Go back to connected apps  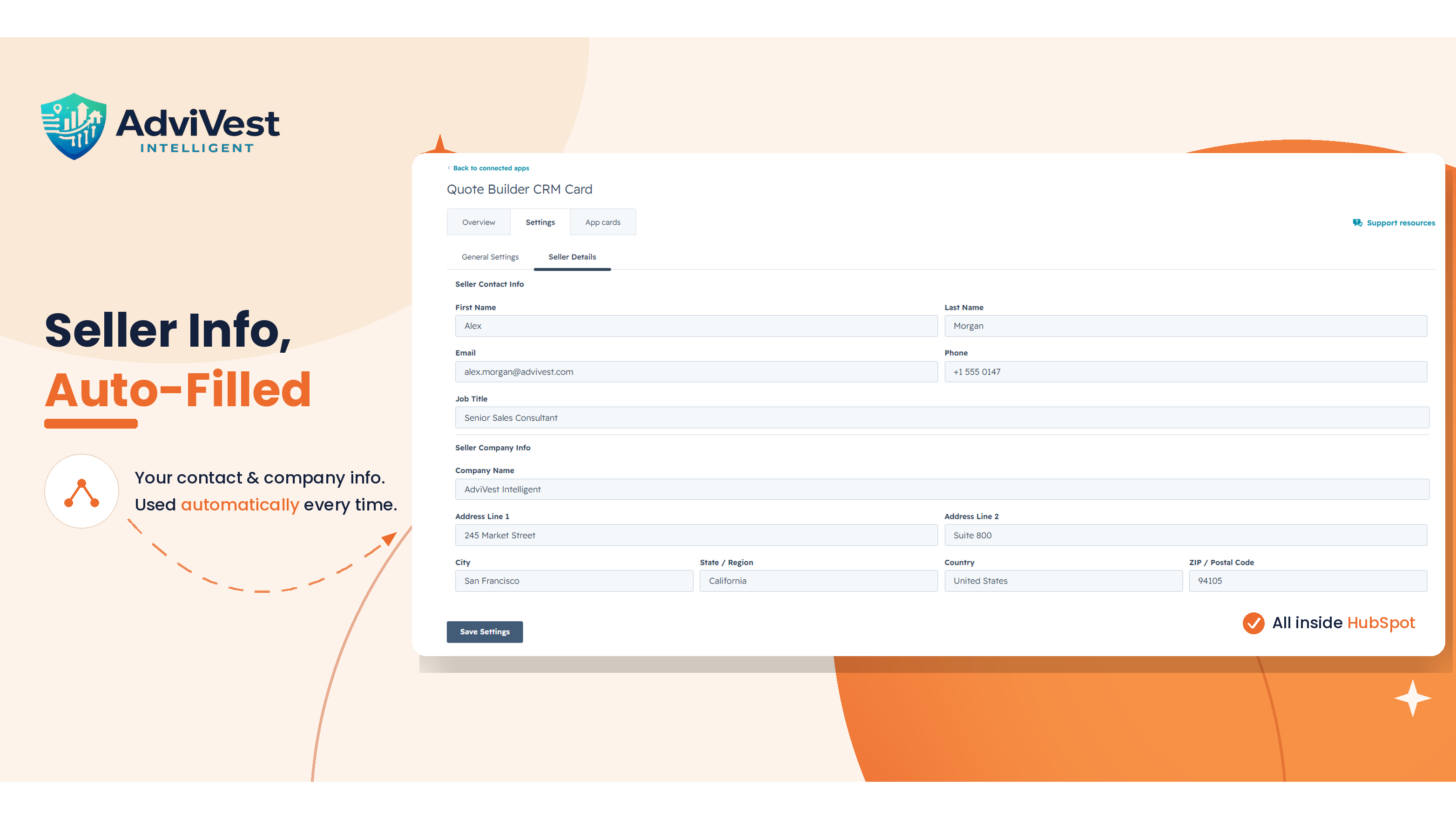tap(491, 168)
